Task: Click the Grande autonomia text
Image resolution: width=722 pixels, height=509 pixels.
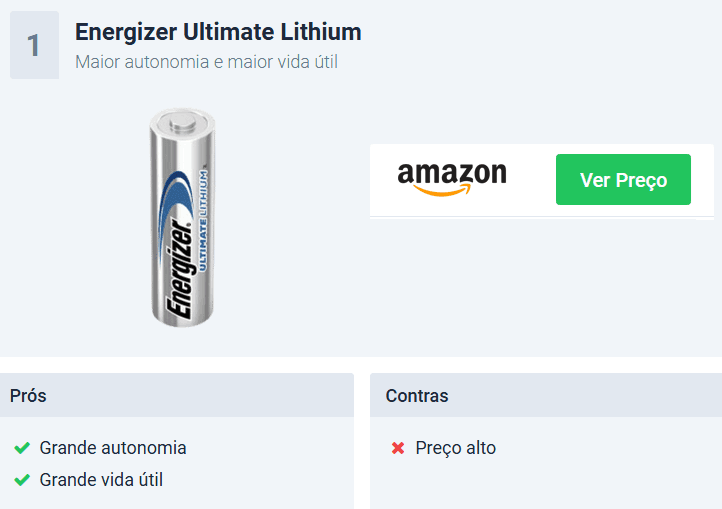Action: point(113,448)
